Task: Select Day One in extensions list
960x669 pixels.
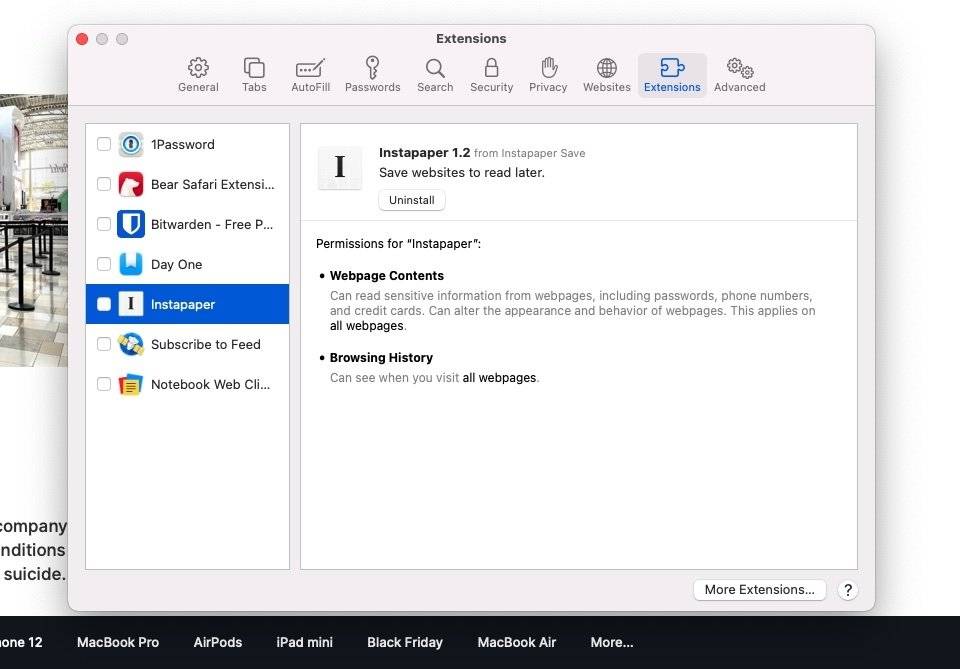Action: [x=177, y=264]
